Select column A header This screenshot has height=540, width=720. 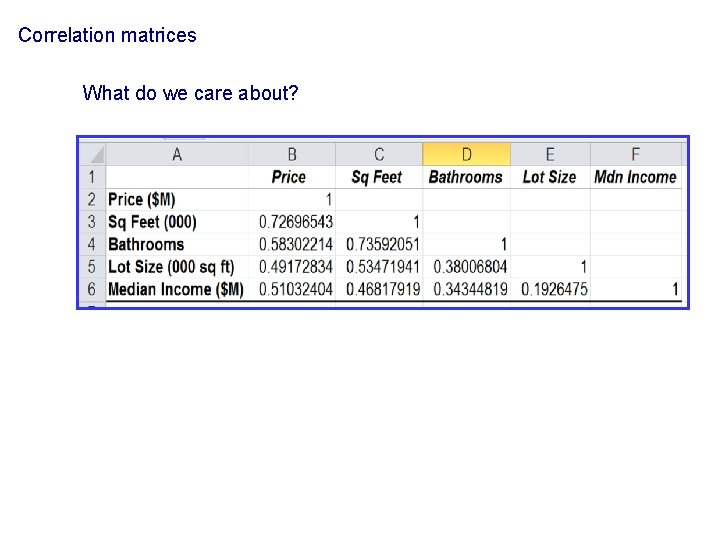point(177,154)
